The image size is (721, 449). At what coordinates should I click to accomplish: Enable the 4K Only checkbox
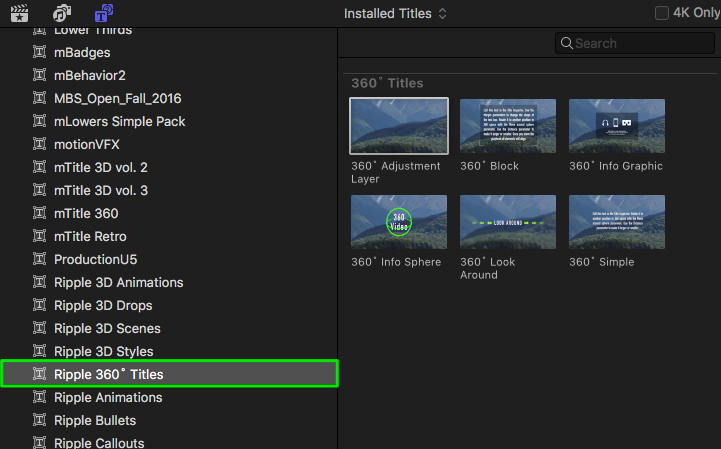coord(662,13)
